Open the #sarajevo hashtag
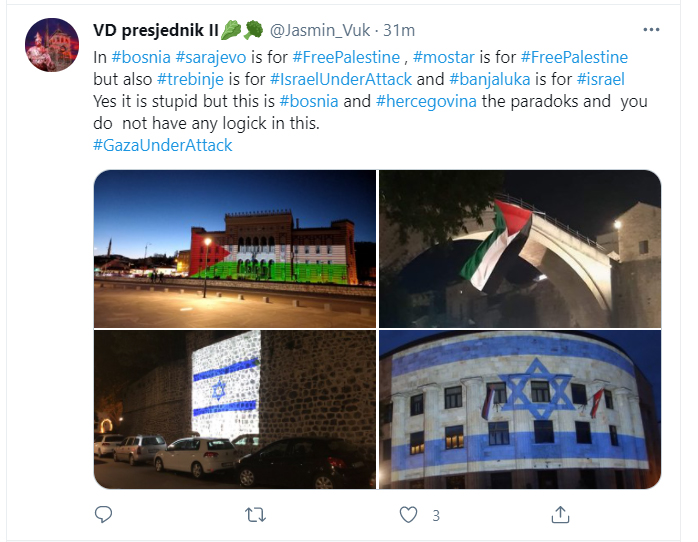The image size is (698, 542). [211, 57]
